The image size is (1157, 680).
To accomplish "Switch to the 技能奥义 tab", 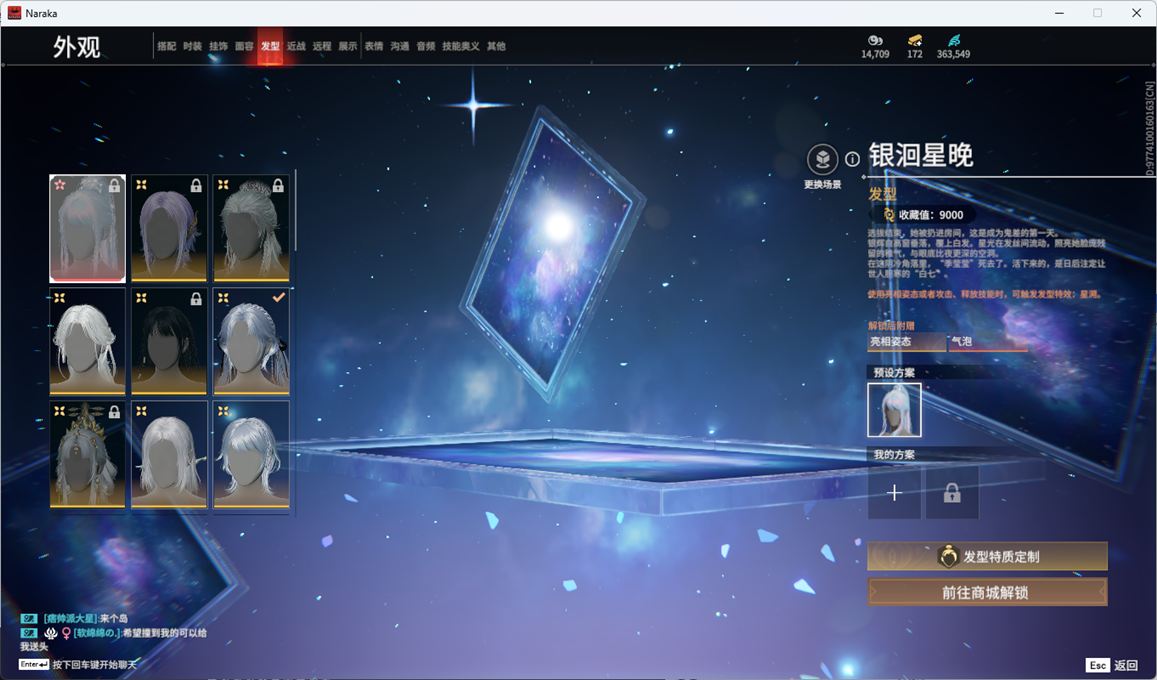I will pyautogui.click(x=460, y=46).
